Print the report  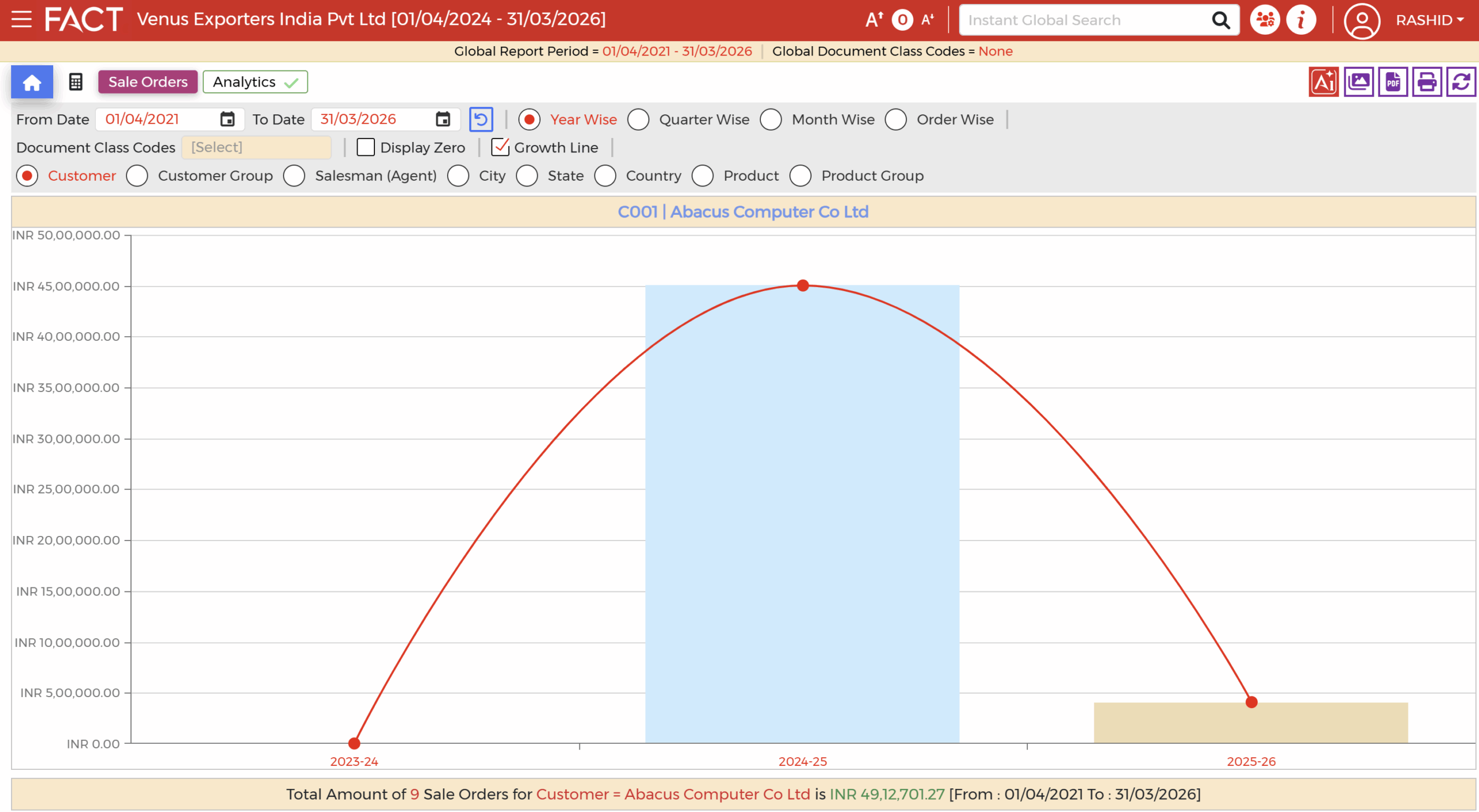pos(1426,82)
